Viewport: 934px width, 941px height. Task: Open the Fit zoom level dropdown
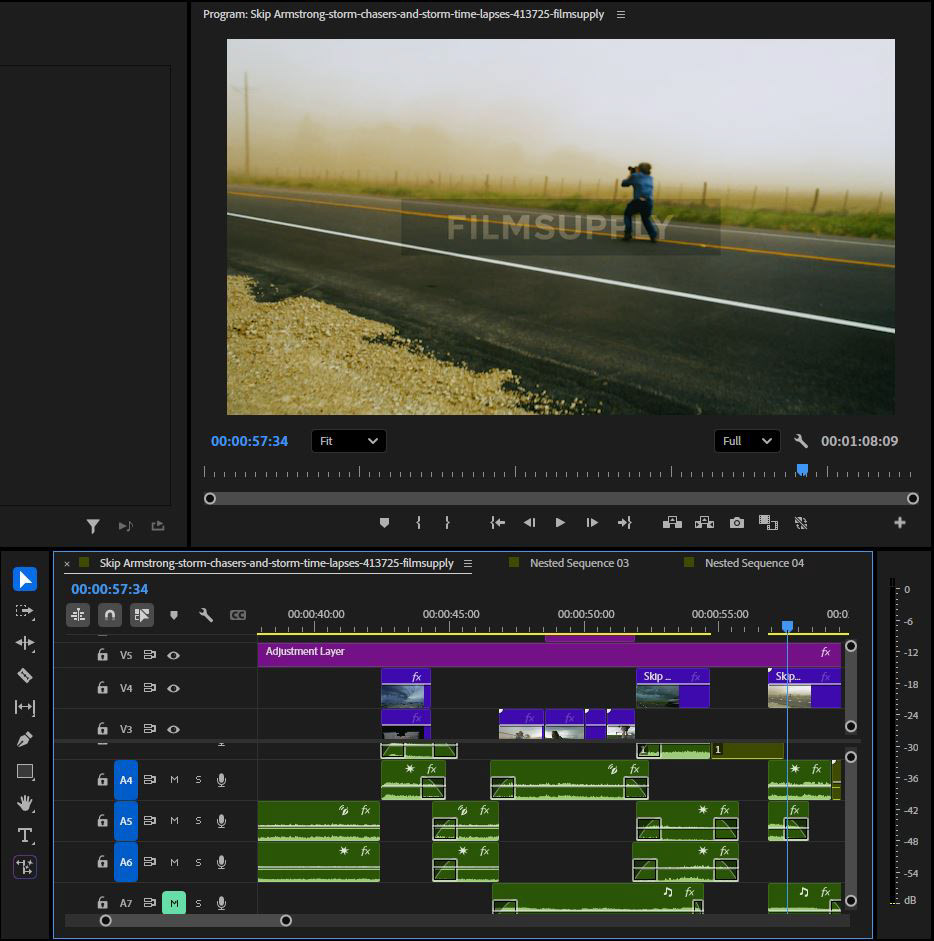point(348,441)
